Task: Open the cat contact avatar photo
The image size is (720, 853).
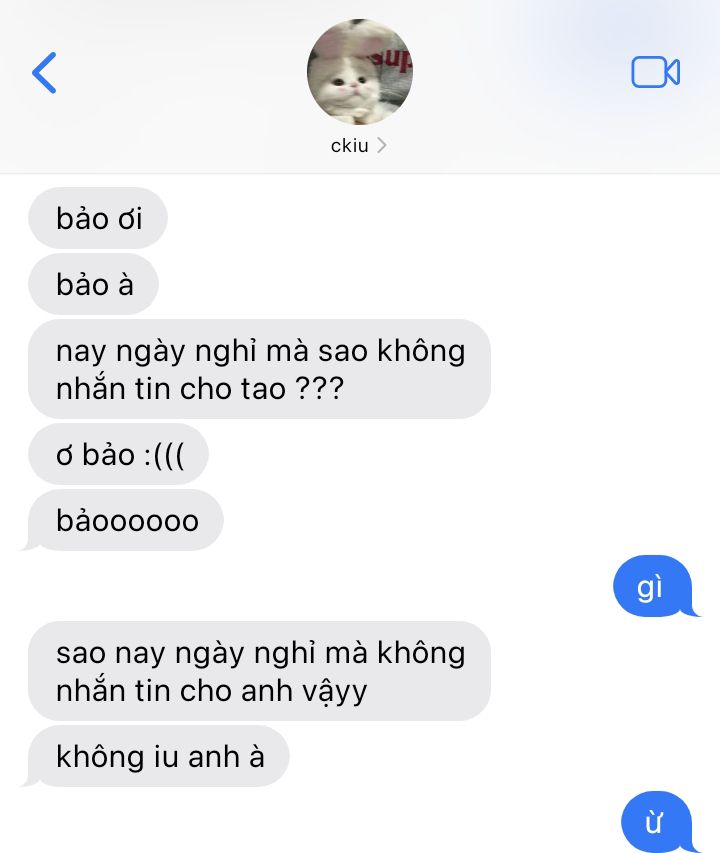Action: click(359, 72)
